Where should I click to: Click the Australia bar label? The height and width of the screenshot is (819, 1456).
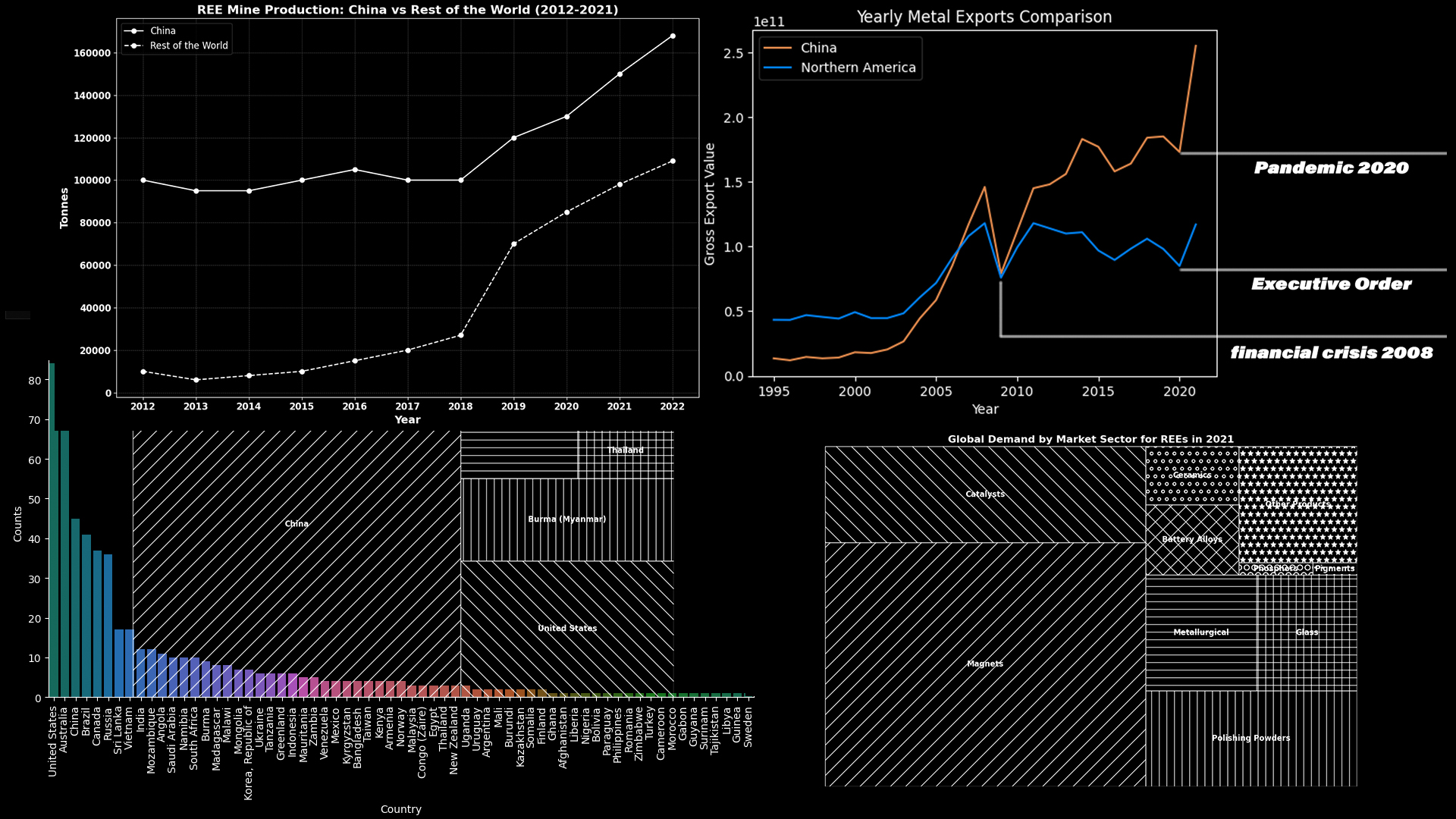coord(64,730)
